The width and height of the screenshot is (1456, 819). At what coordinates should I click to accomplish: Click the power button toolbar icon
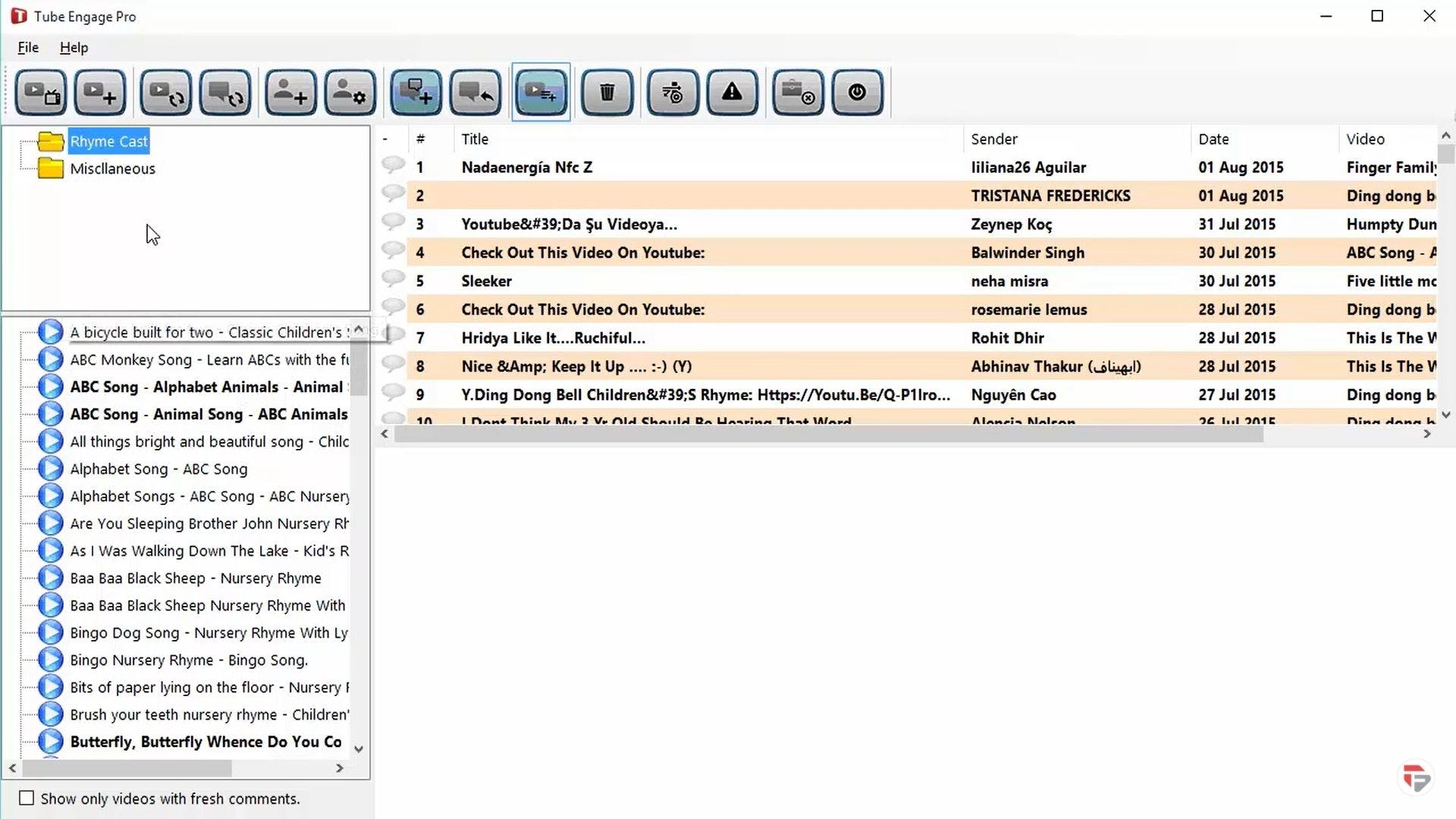857,93
